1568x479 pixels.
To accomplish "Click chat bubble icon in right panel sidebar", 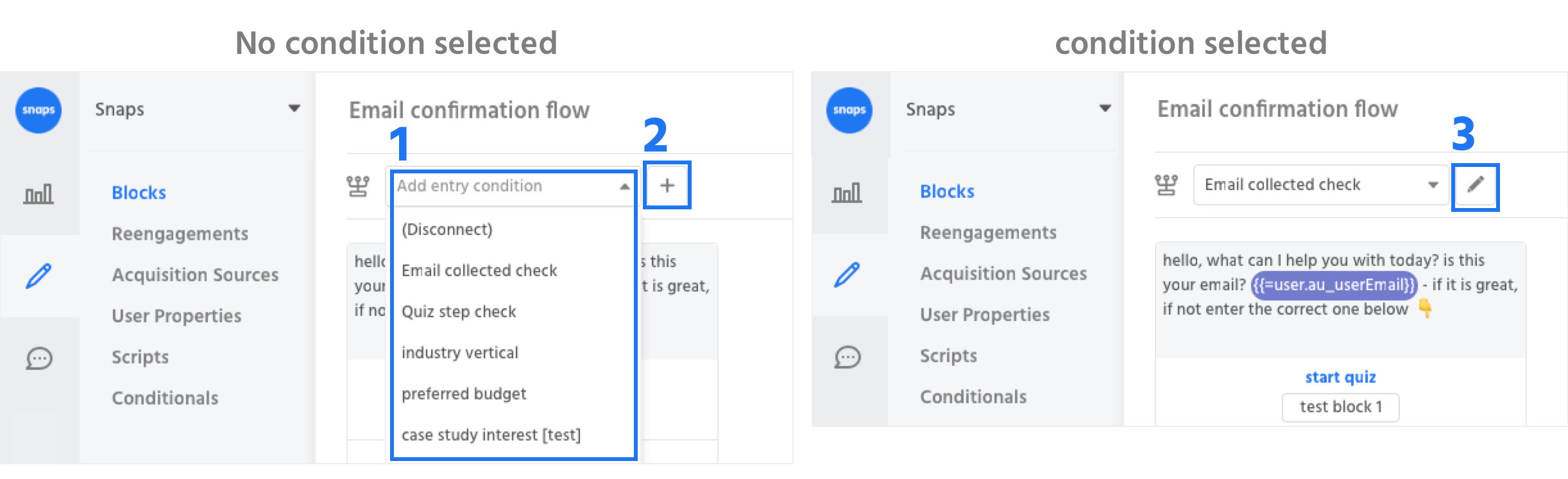I will 848,357.
